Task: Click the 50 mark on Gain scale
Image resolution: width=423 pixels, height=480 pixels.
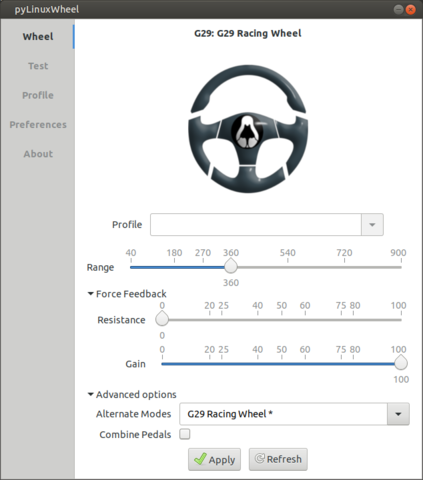Action: [282, 349]
